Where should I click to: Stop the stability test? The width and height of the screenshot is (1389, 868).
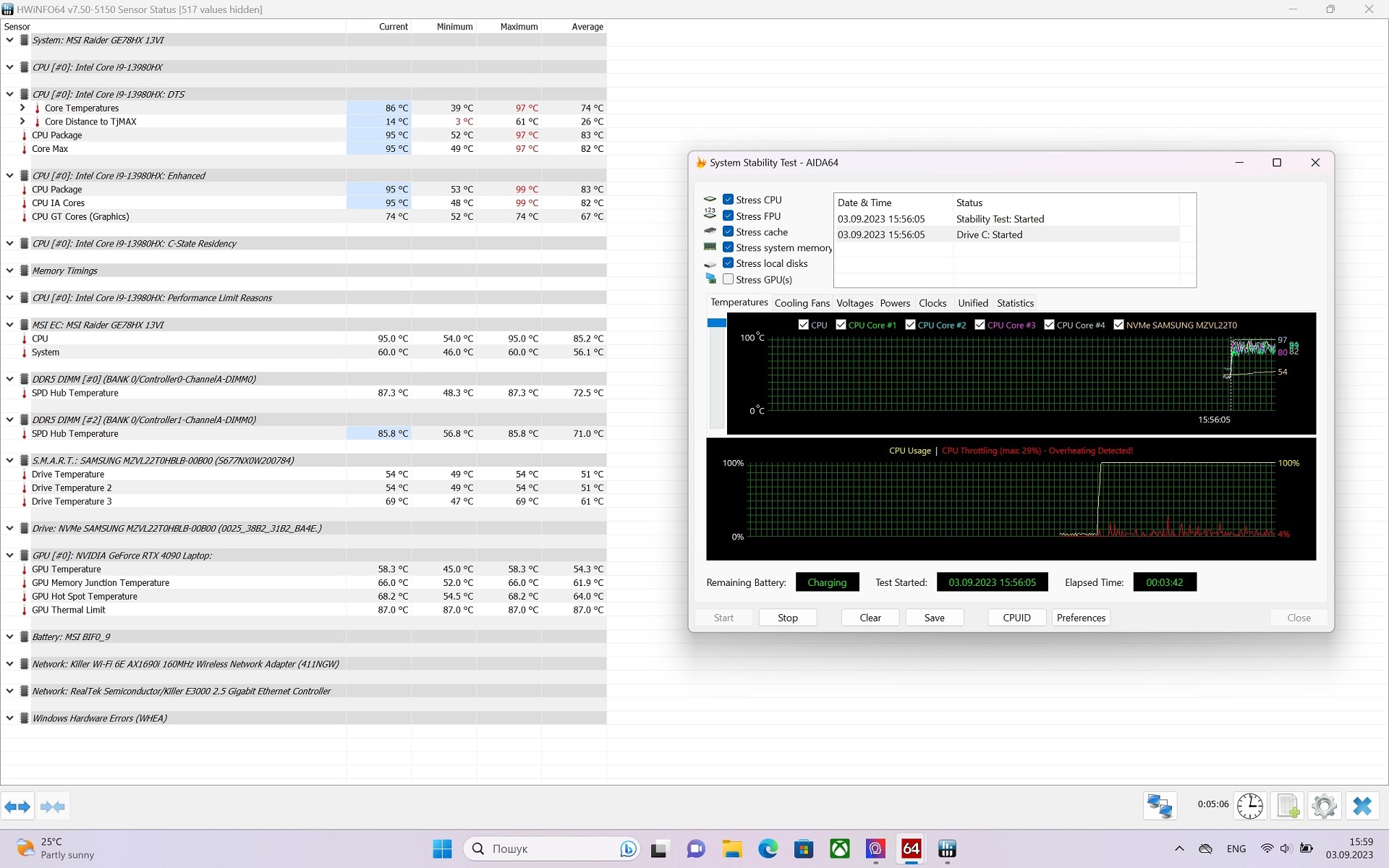[x=788, y=618]
